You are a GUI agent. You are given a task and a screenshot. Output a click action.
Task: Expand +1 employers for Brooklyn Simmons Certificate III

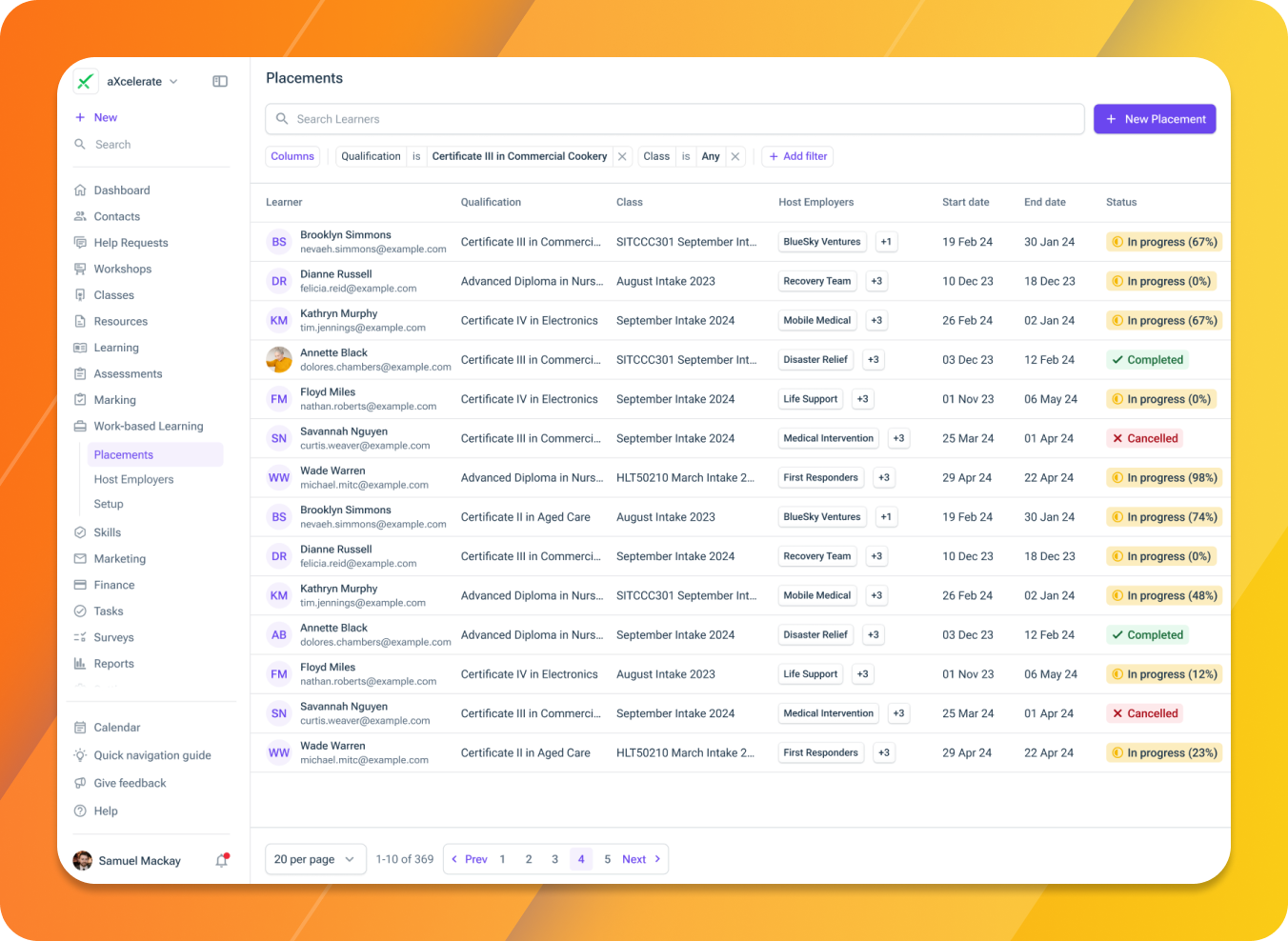click(886, 242)
